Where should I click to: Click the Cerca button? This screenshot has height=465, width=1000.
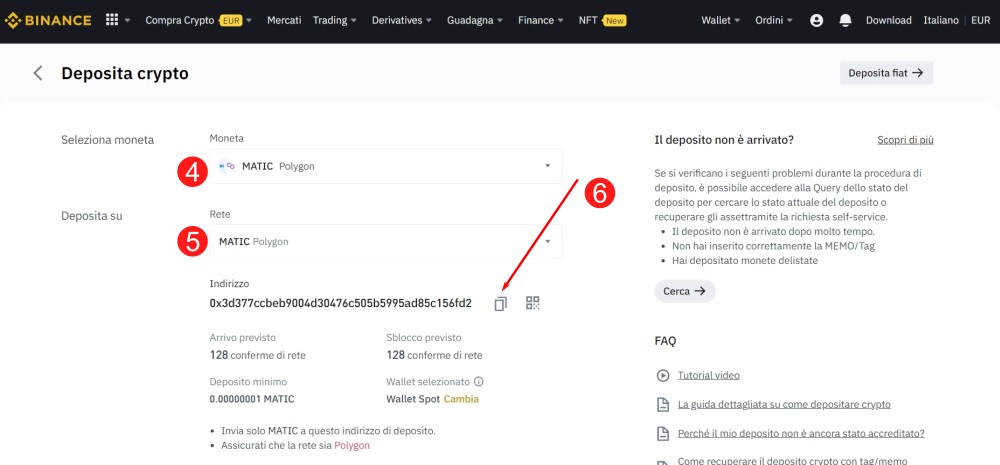pos(685,291)
